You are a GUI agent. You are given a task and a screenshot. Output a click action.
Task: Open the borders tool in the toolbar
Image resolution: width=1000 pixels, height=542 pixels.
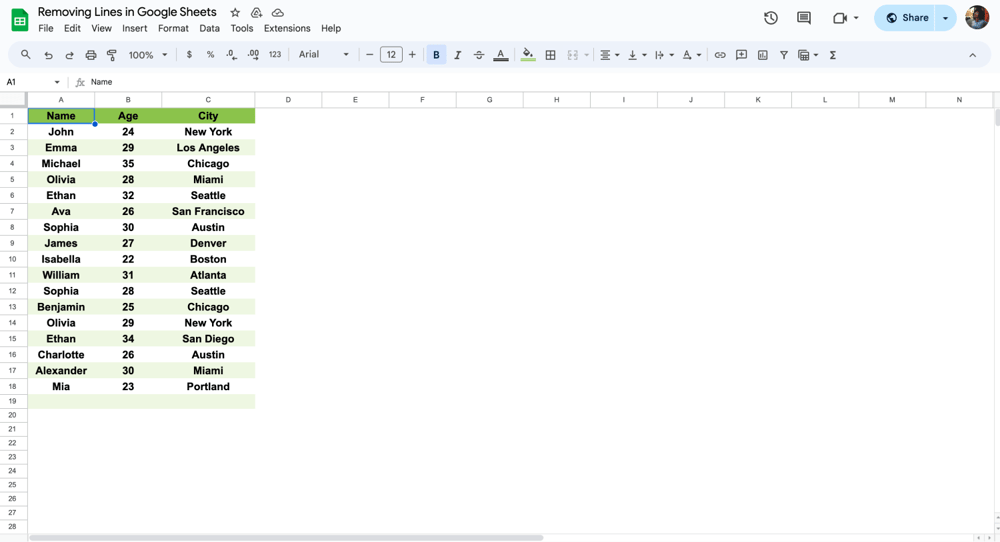(x=550, y=55)
